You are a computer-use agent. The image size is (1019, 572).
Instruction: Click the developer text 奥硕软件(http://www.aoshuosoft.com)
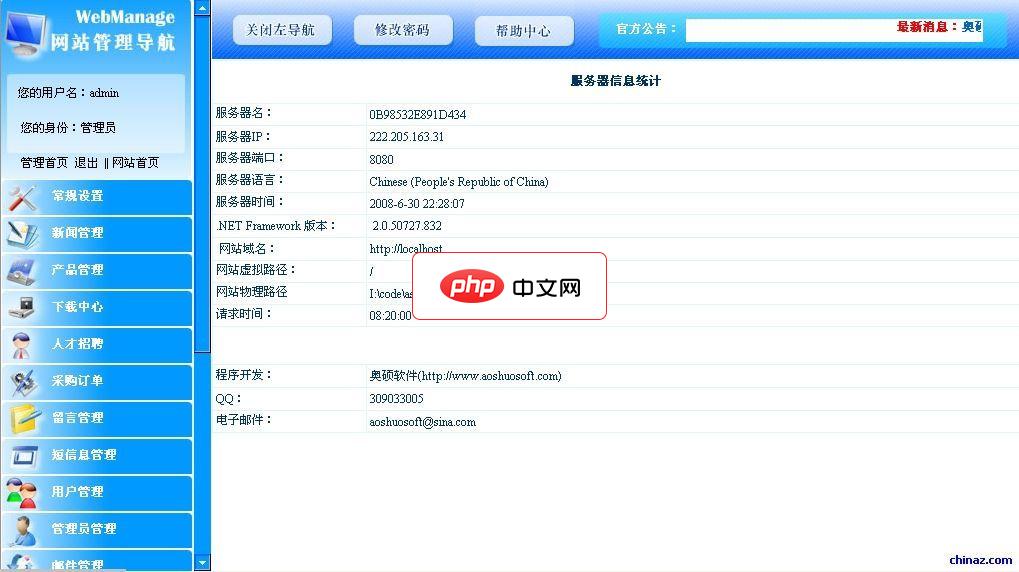click(465, 376)
